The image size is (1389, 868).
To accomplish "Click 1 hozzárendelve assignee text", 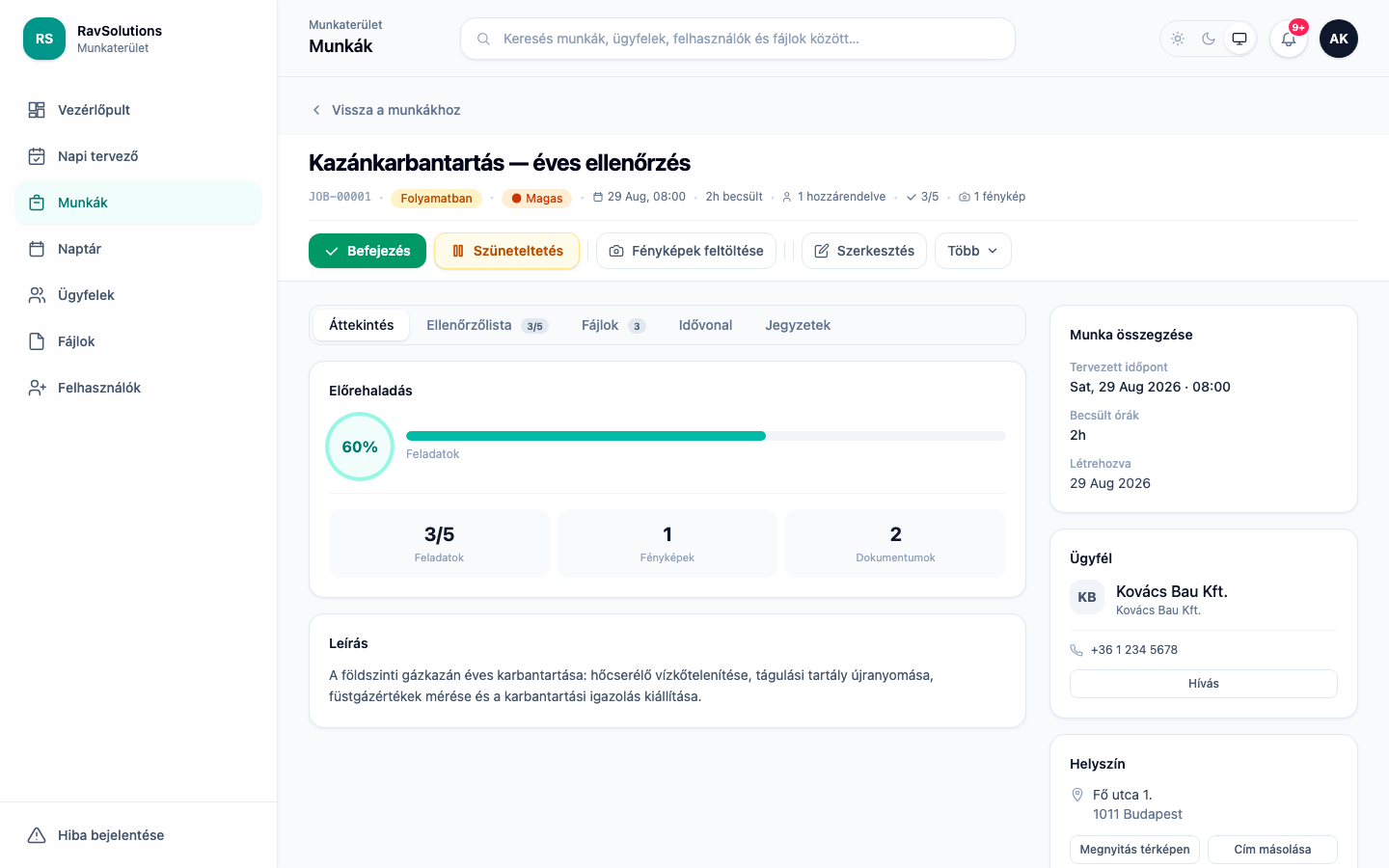I will point(841,197).
